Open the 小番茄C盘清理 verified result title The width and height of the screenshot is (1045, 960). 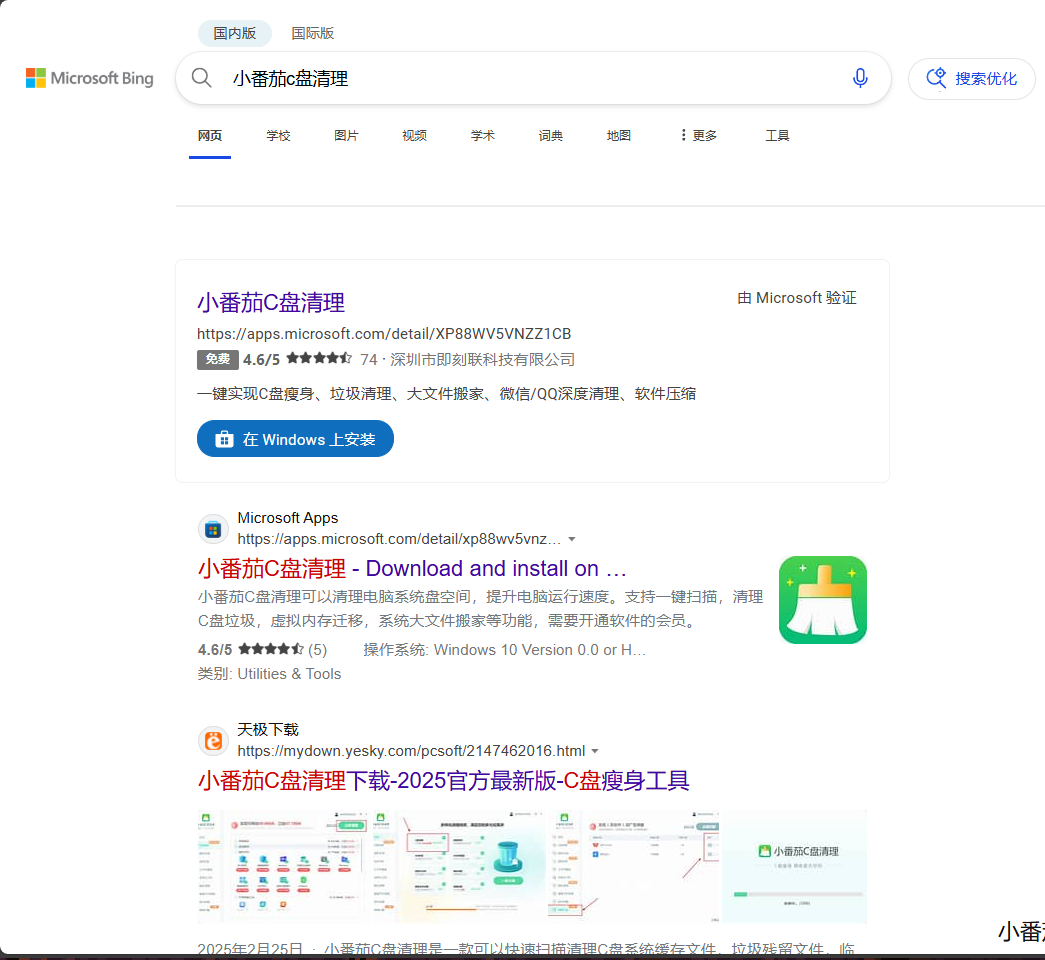click(x=271, y=303)
